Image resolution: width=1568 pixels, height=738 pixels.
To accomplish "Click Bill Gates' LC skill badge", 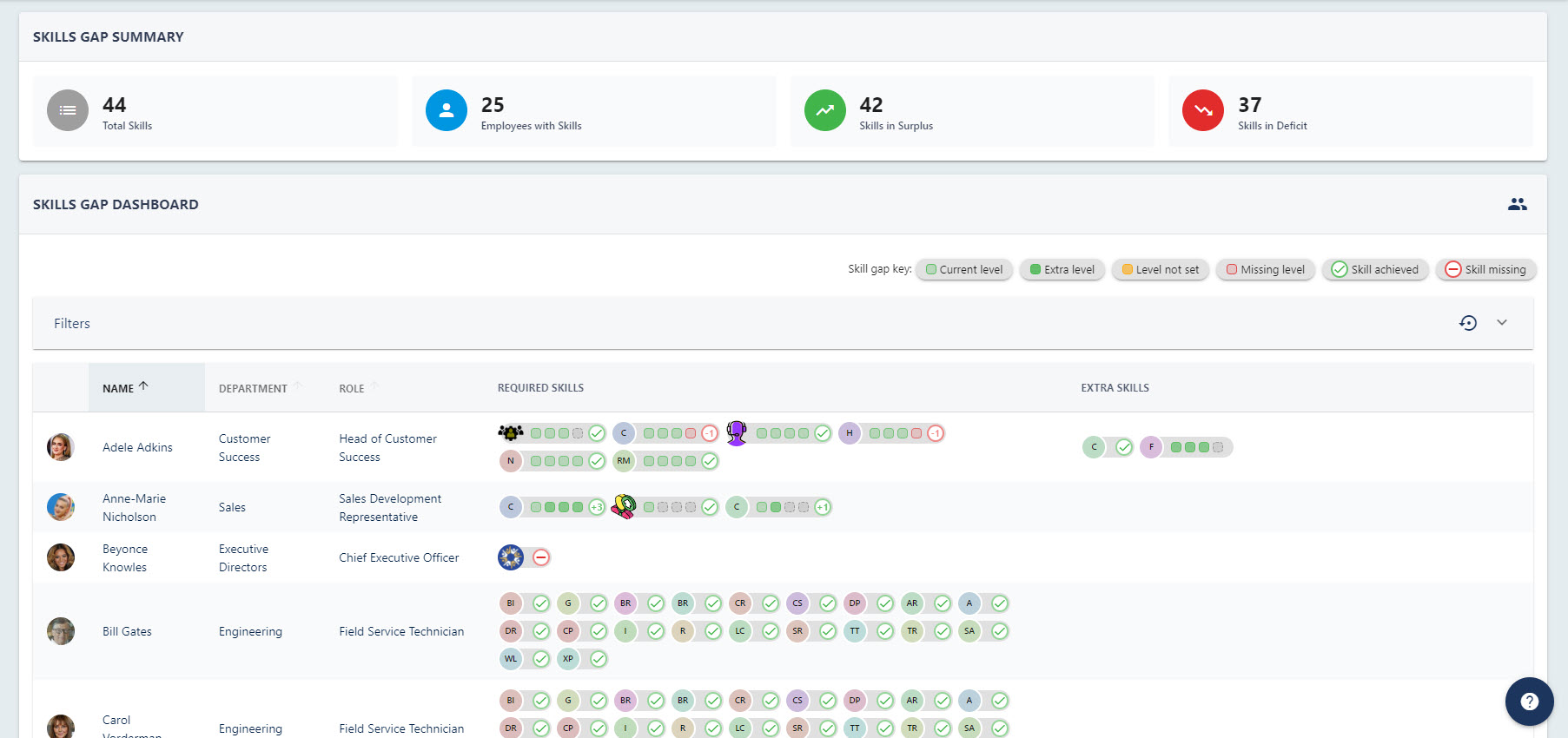I will 740,631.
